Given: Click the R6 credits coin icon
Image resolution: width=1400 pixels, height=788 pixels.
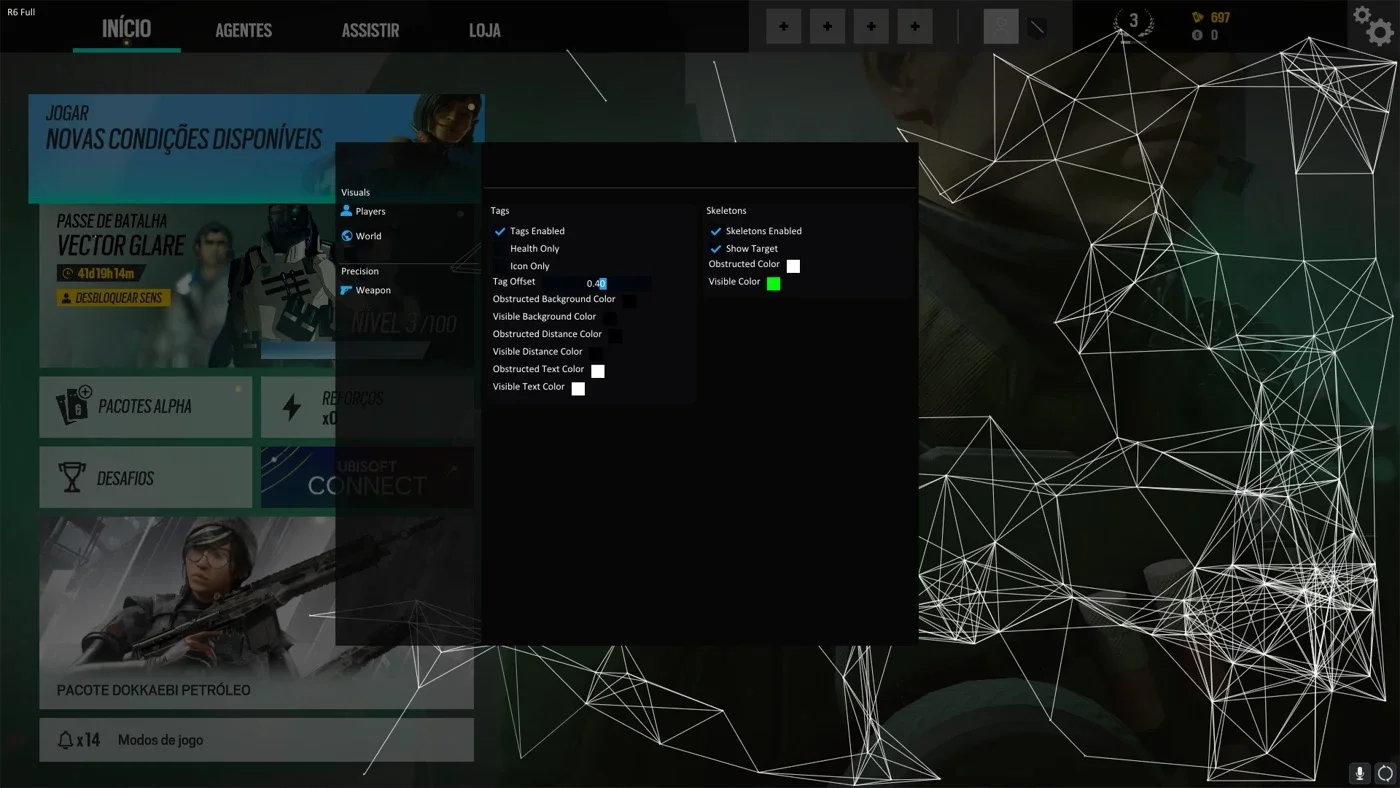Looking at the screenshot, I should (x=1198, y=35).
